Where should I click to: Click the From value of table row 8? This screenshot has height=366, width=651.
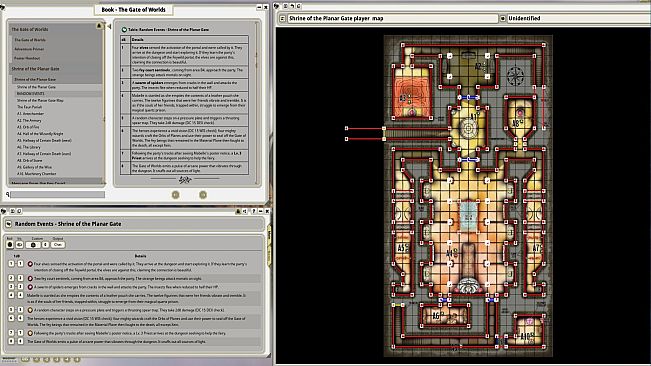click(11, 342)
